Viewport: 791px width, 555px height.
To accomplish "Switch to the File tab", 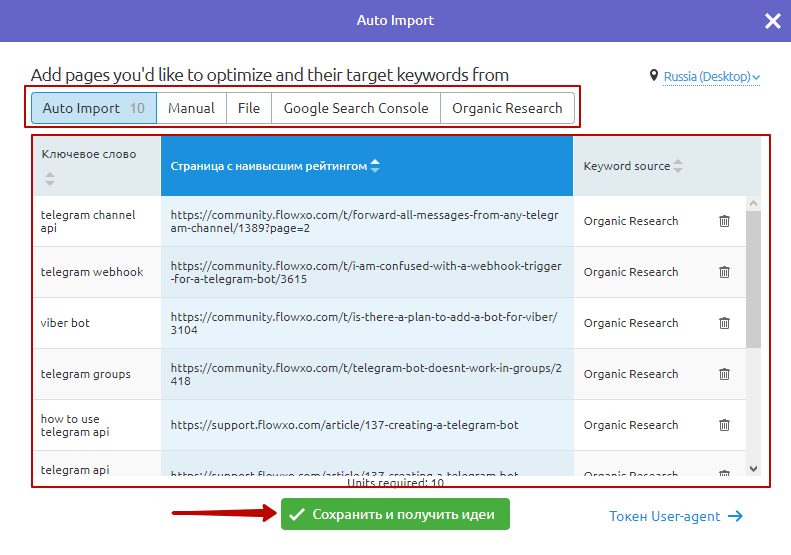I will pyautogui.click(x=249, y=108).
